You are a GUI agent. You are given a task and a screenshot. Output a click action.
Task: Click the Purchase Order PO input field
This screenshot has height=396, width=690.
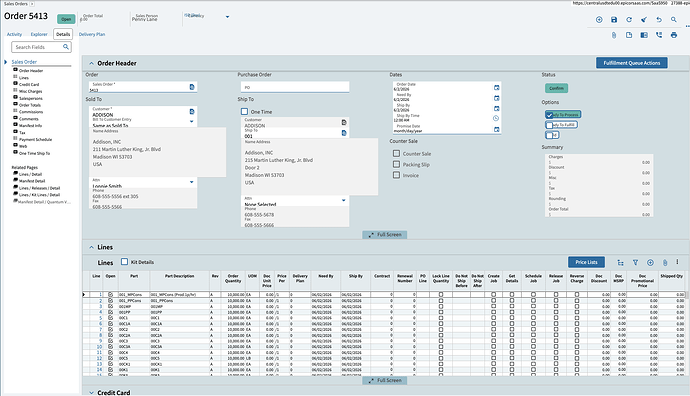coord(295,87)
